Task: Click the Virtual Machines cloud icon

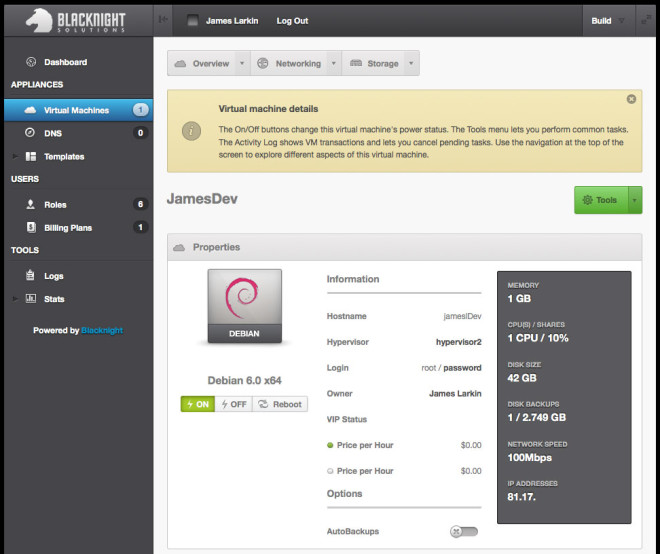Action: pyautogui.click(x=30, y=110)
